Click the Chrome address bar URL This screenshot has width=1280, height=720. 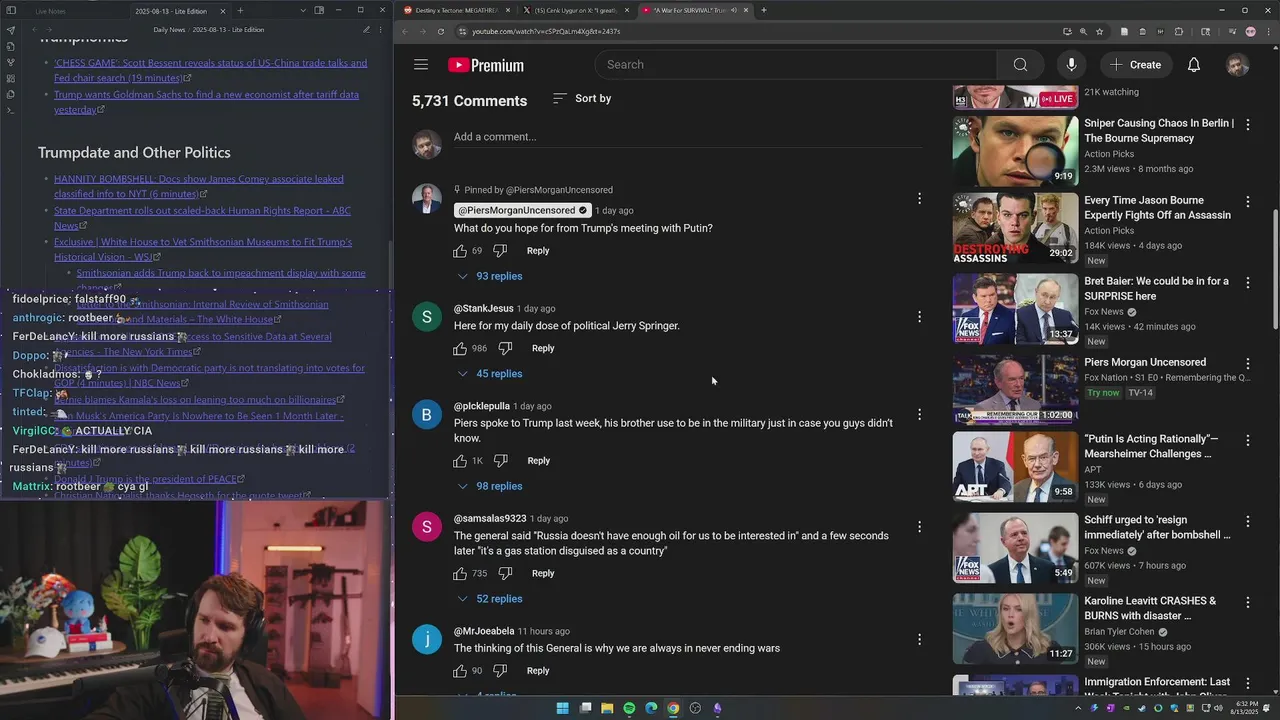546,31
